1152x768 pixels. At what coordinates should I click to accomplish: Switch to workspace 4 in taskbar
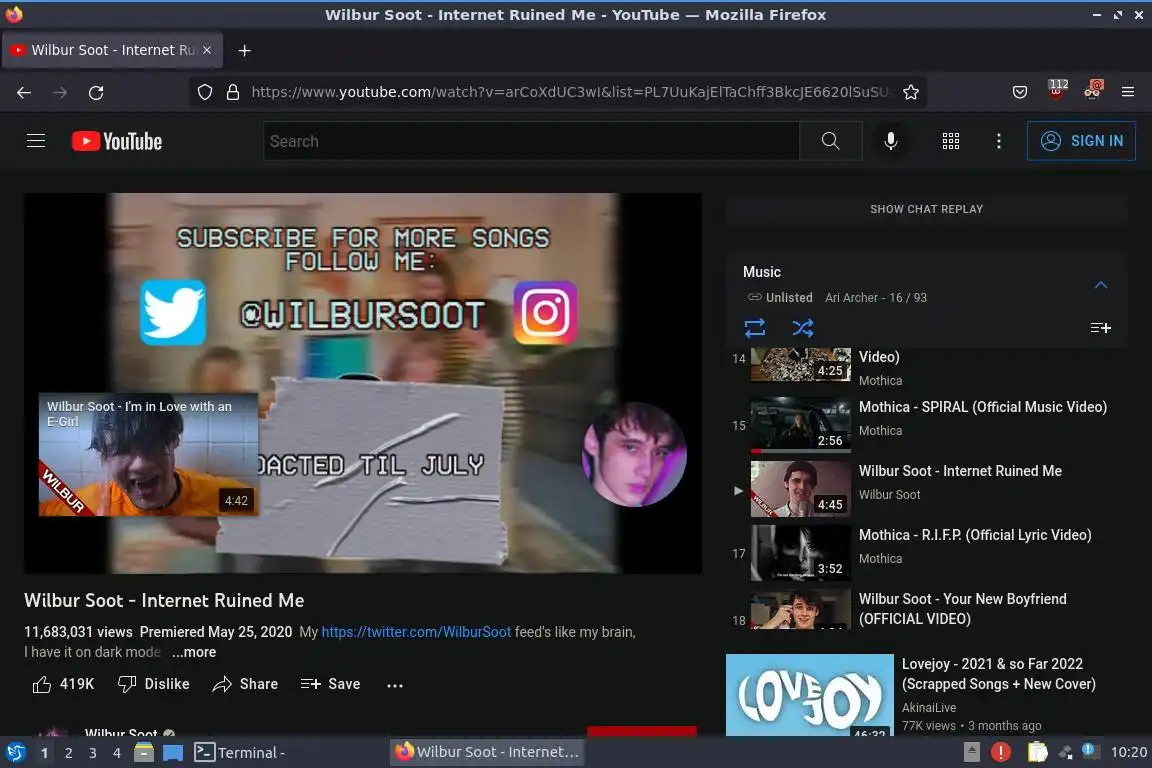(x=117, y=753)
